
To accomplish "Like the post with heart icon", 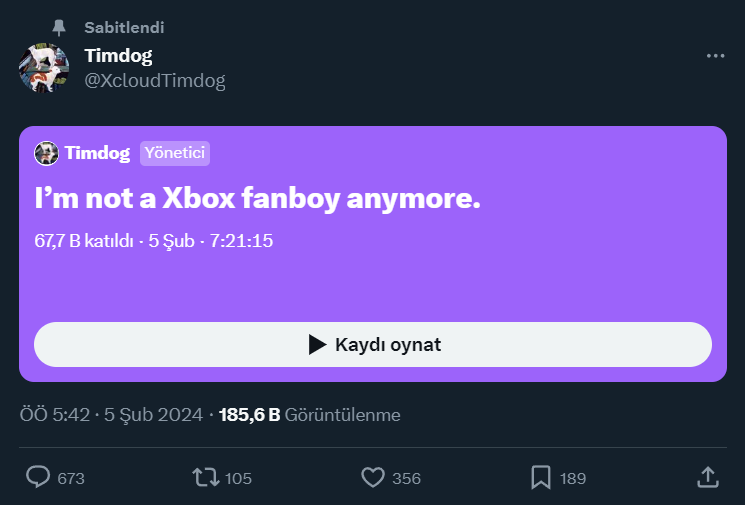I will [373, 477].
